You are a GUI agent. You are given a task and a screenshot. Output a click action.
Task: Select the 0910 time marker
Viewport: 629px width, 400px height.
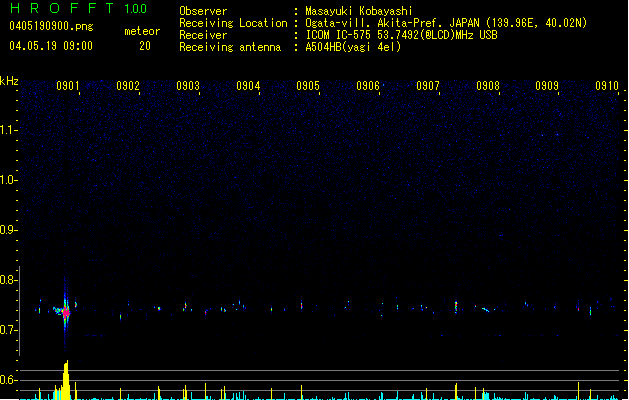click(607, 85)
